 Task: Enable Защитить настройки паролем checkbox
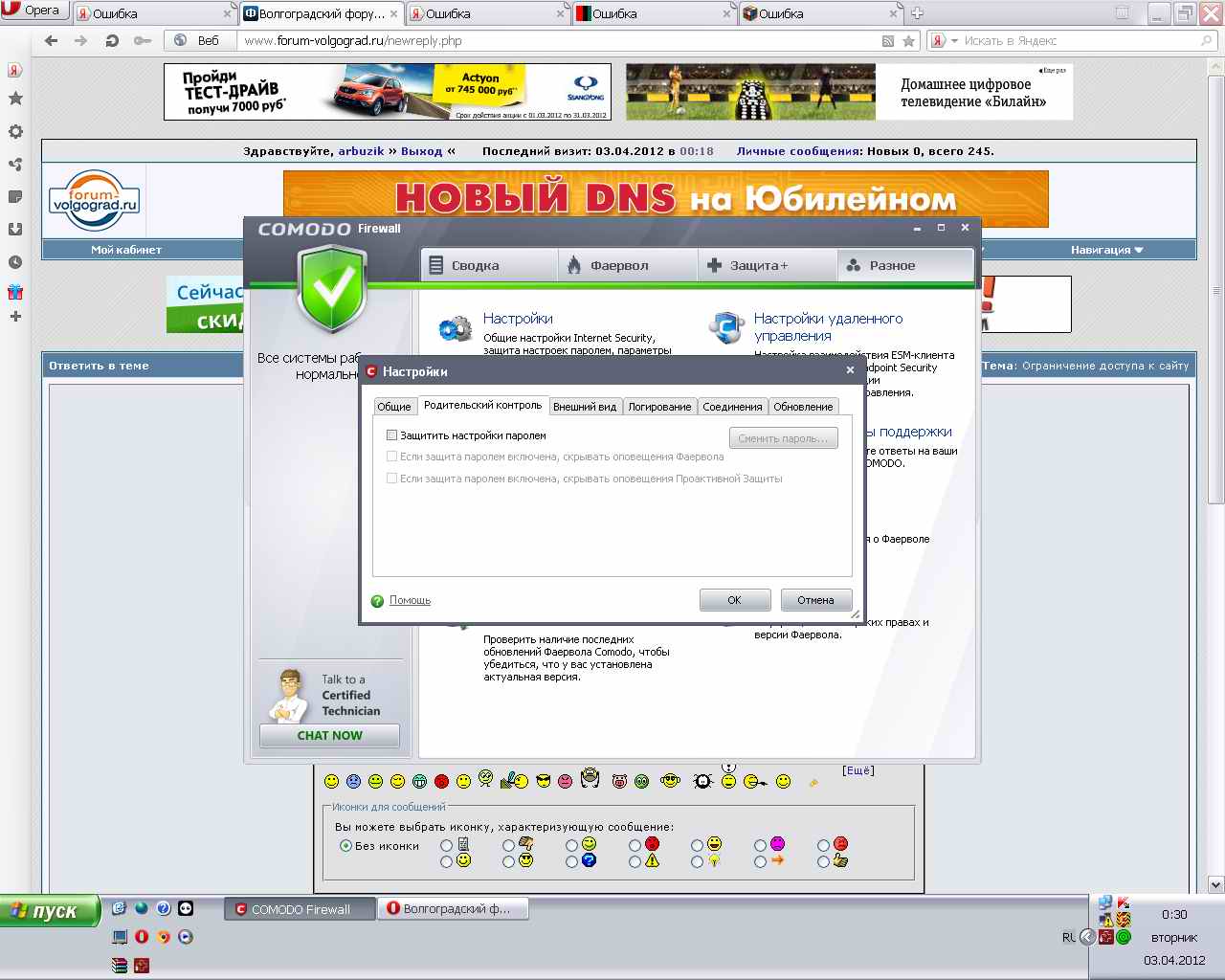click(x=391, y=435)
